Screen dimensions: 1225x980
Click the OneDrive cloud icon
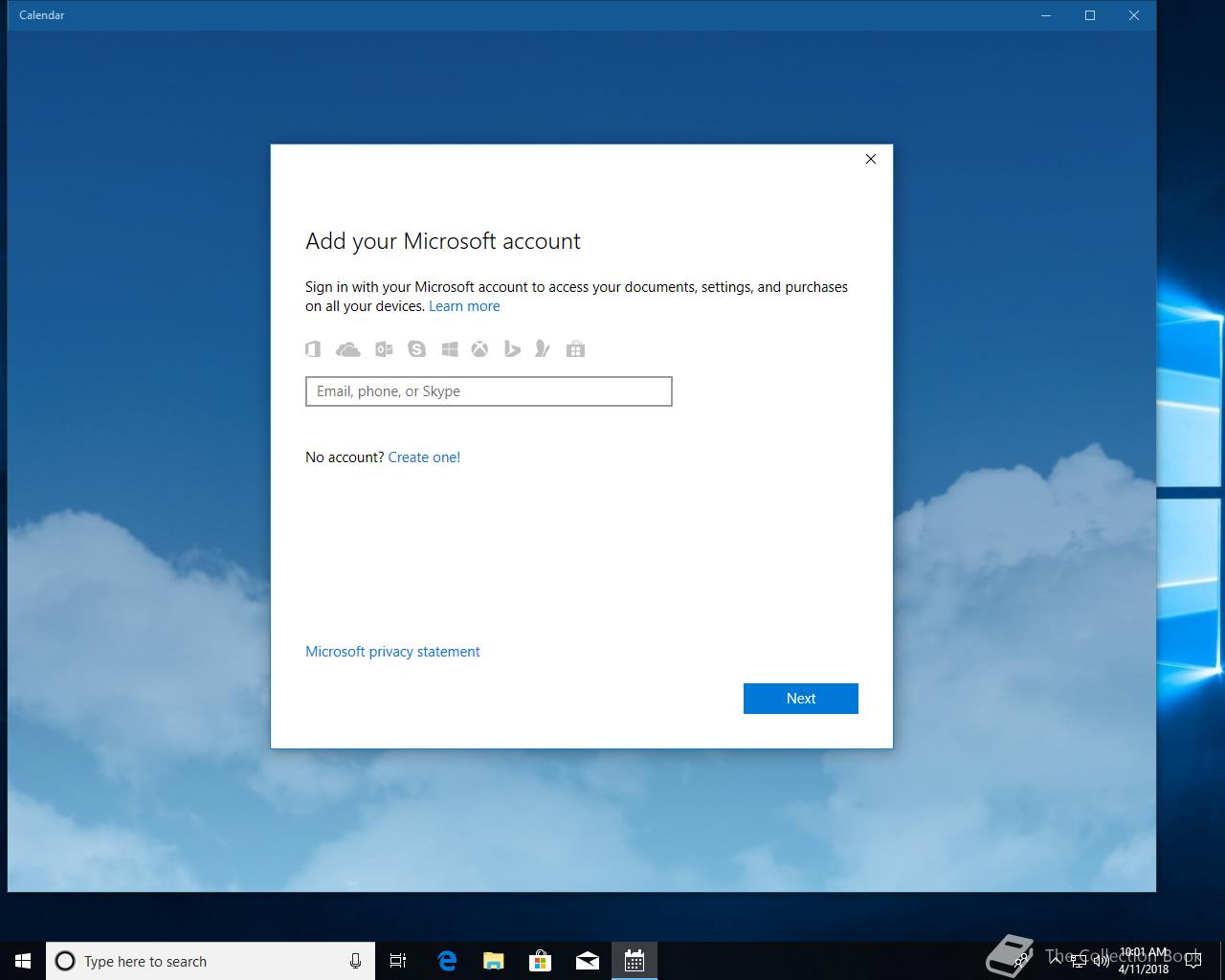348,349
